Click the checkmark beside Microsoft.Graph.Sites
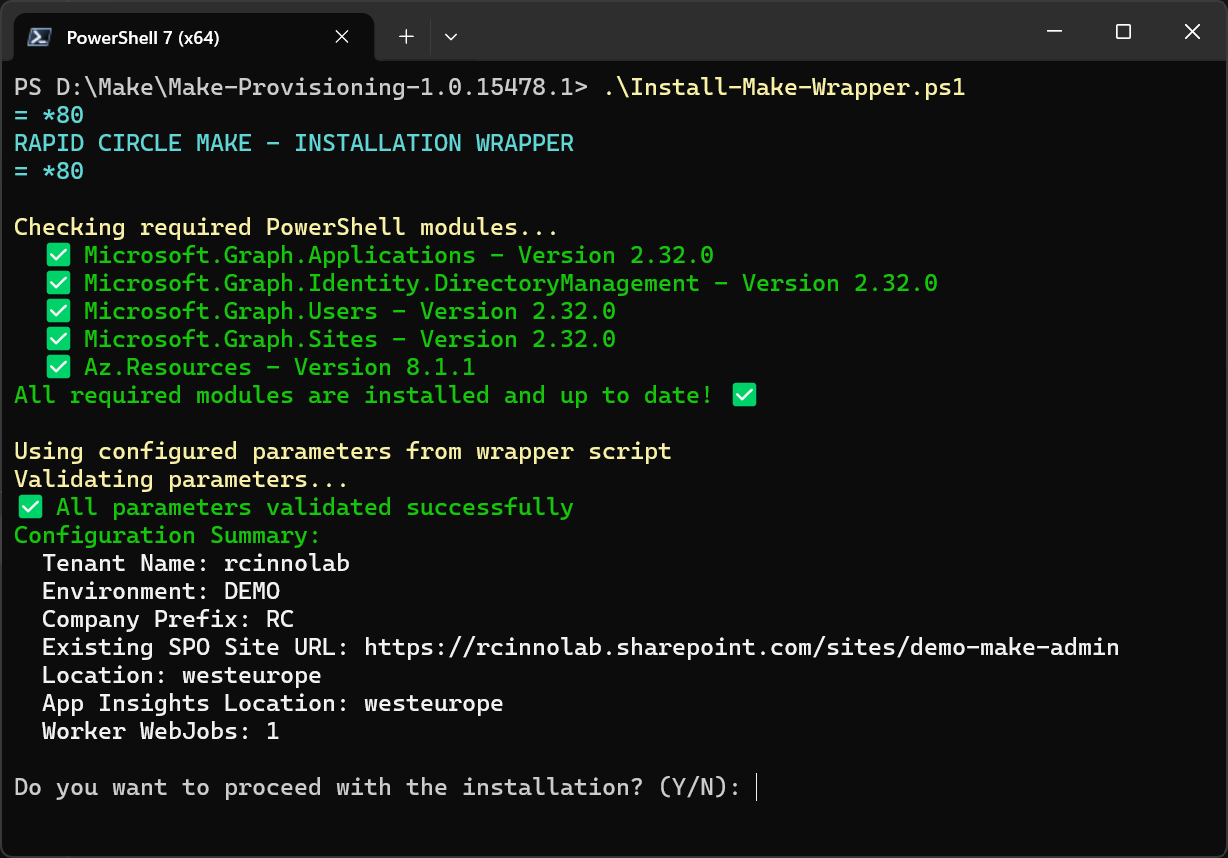 (59, 339)
